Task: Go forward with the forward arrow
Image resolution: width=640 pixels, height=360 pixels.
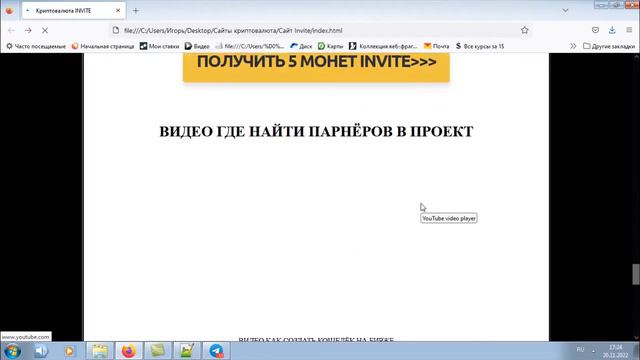Action: coord(28,30)
